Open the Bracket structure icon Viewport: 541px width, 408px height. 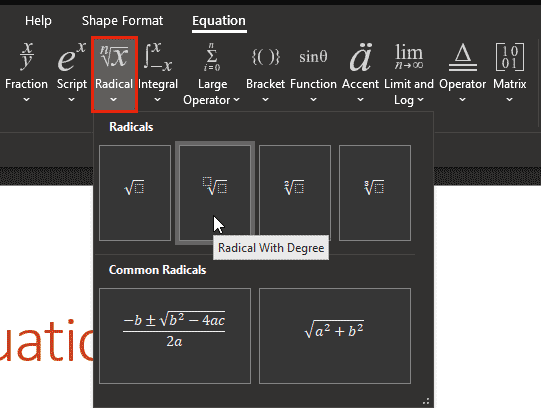pos(265,57)
